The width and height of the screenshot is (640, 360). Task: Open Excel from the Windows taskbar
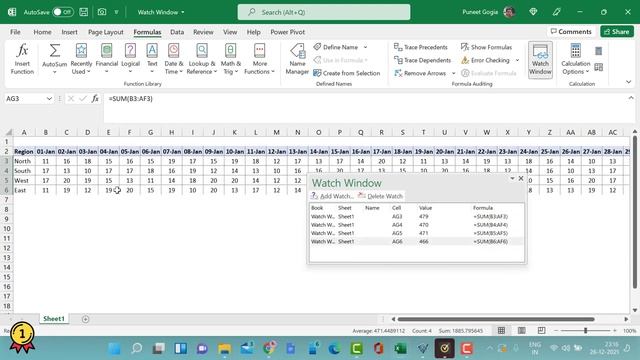pyautogui.click(x=400, y=348)
